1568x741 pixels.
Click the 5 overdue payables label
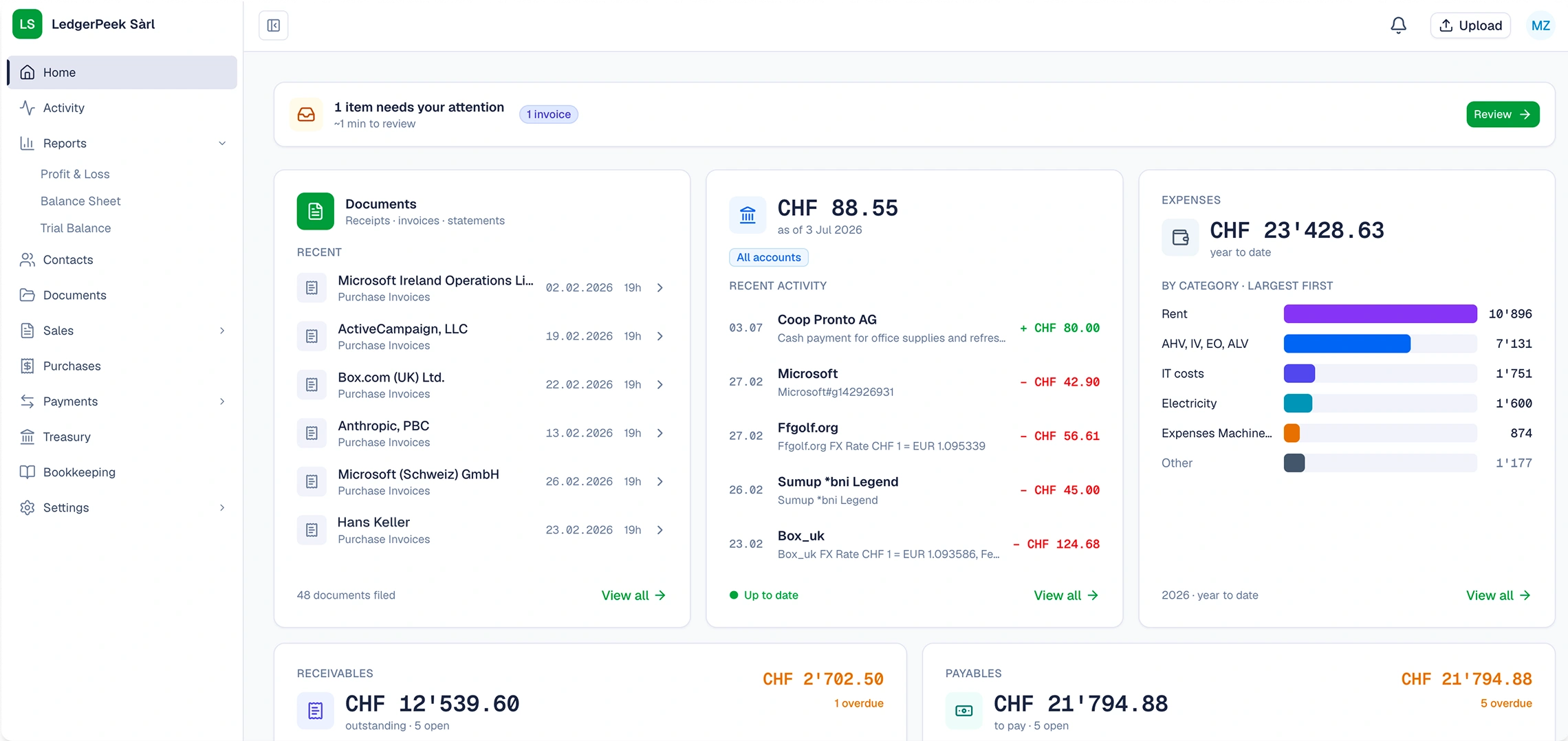click(x=1506, y=703)
